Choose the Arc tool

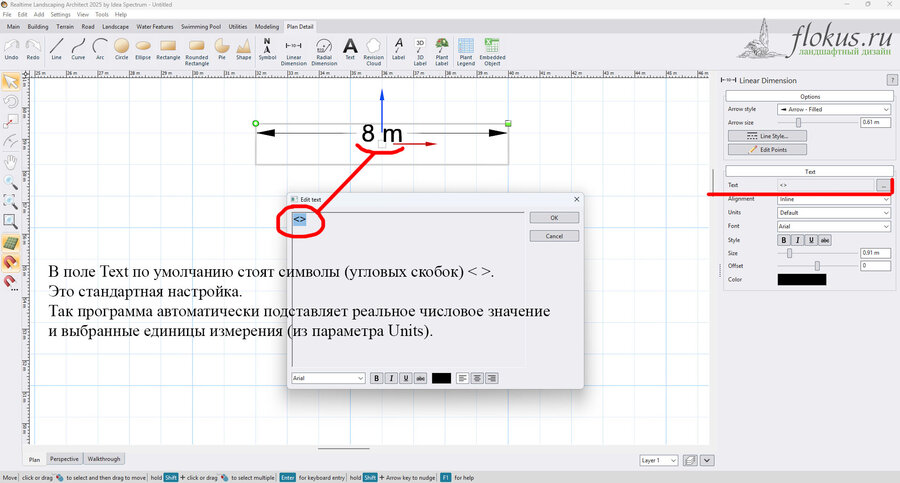click(100, 49)
